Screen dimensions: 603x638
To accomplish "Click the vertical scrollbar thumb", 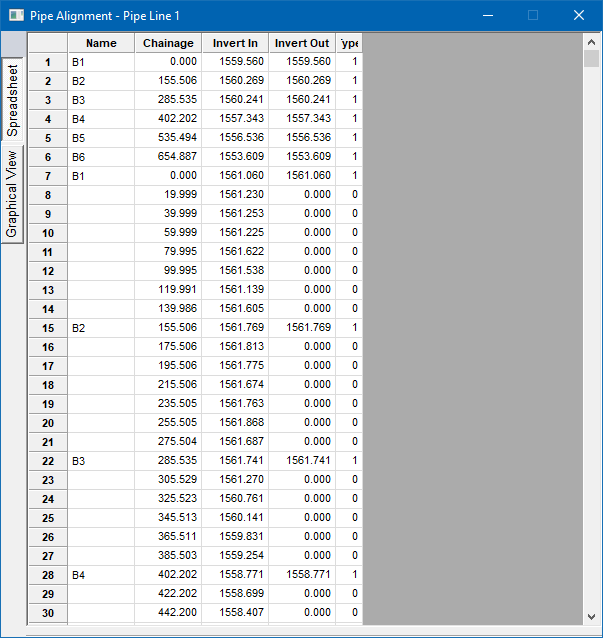I will (x=591, y=58).
